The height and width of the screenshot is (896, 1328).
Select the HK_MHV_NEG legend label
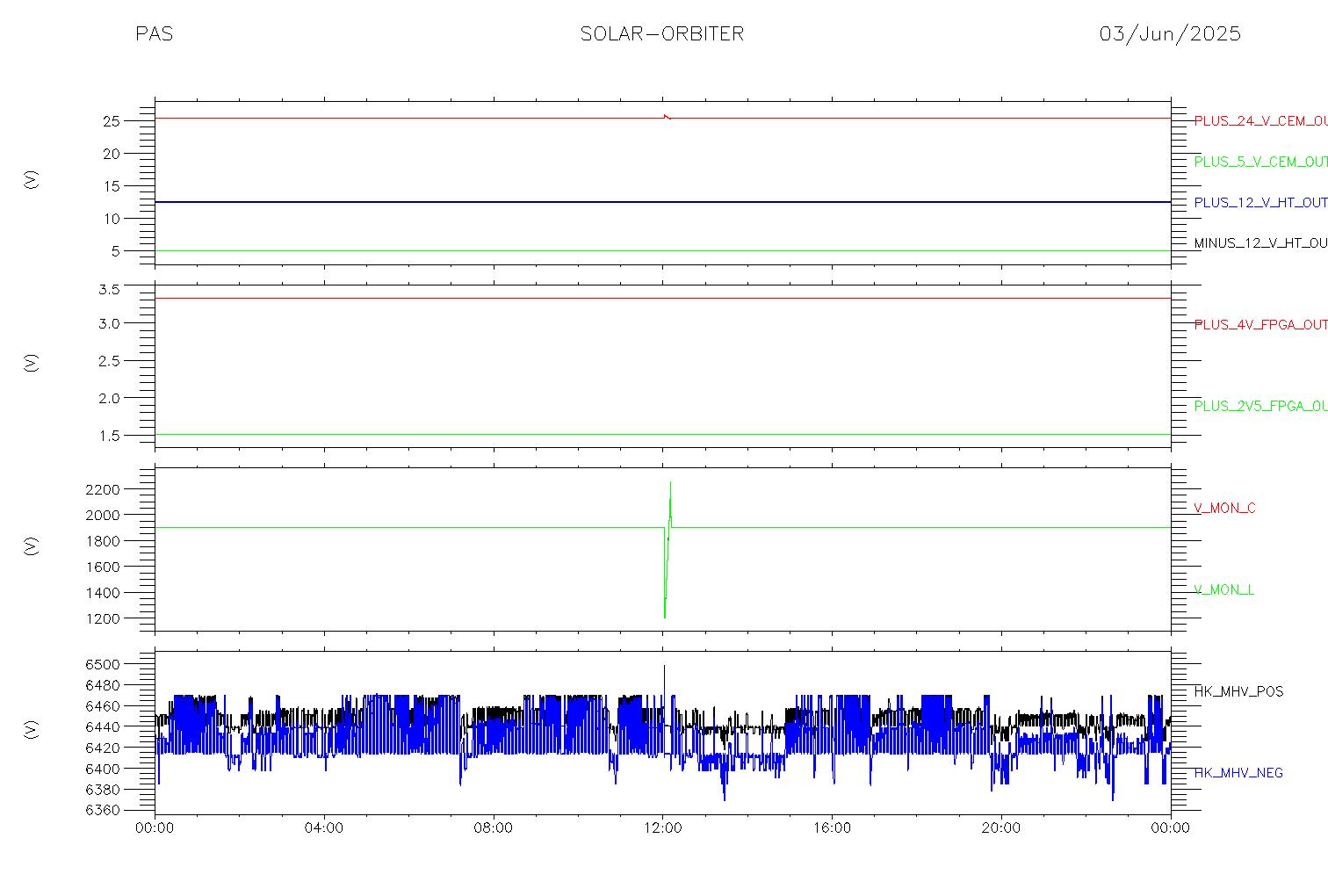tap(1238, 773)
